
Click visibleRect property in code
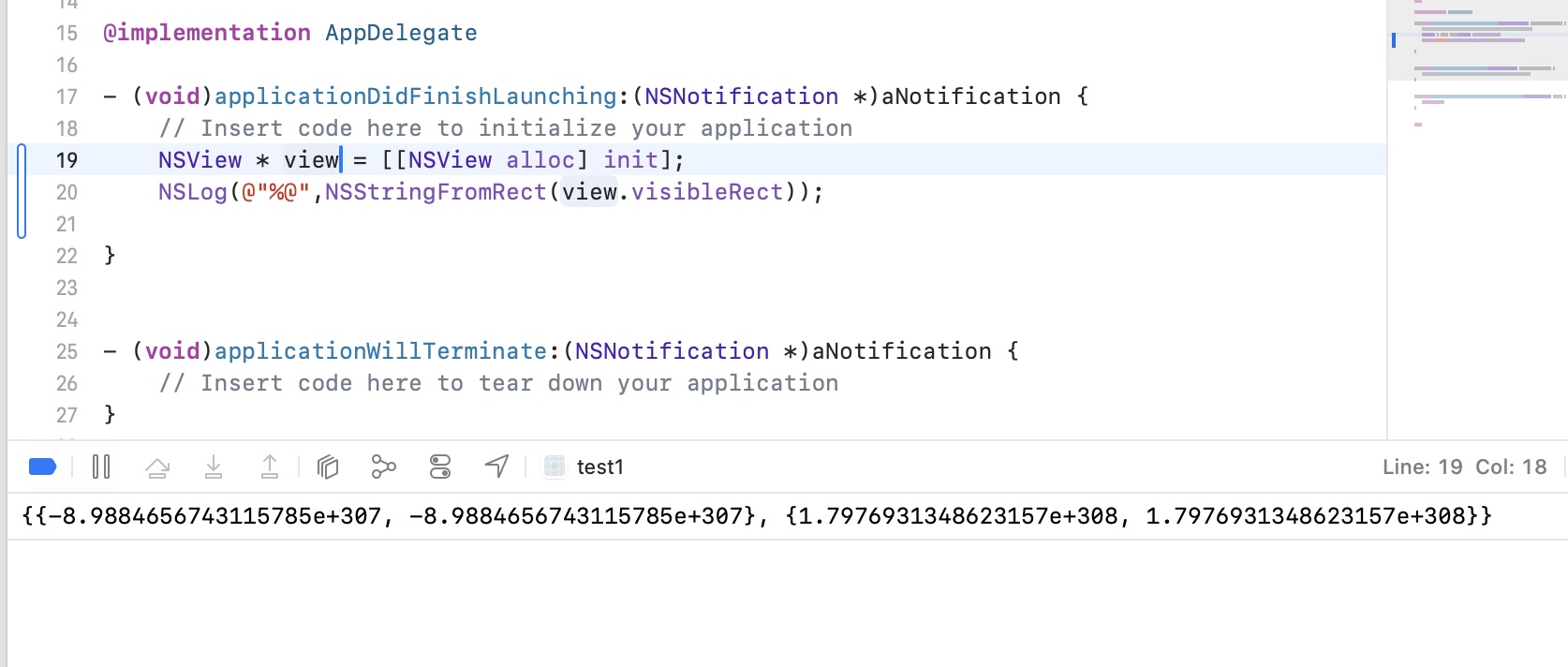[706, 192]
